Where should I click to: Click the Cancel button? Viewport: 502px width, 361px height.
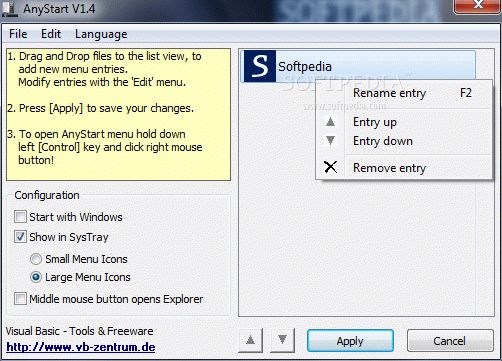tap(450, 341)
